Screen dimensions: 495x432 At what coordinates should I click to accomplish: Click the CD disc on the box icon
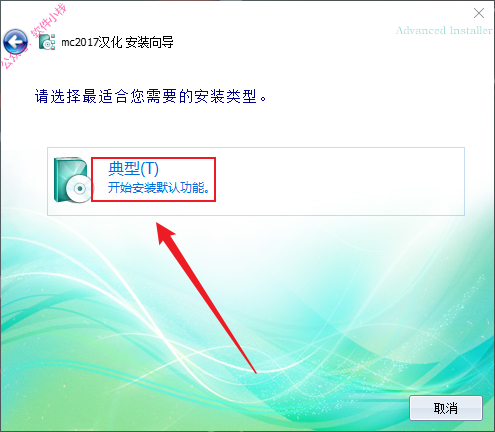point(80,188)
